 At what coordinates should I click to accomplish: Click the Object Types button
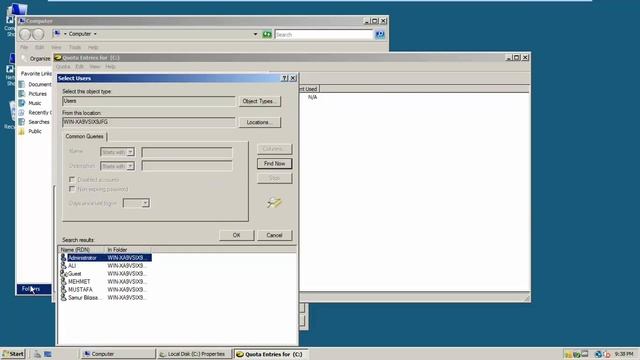pos(260,101)
